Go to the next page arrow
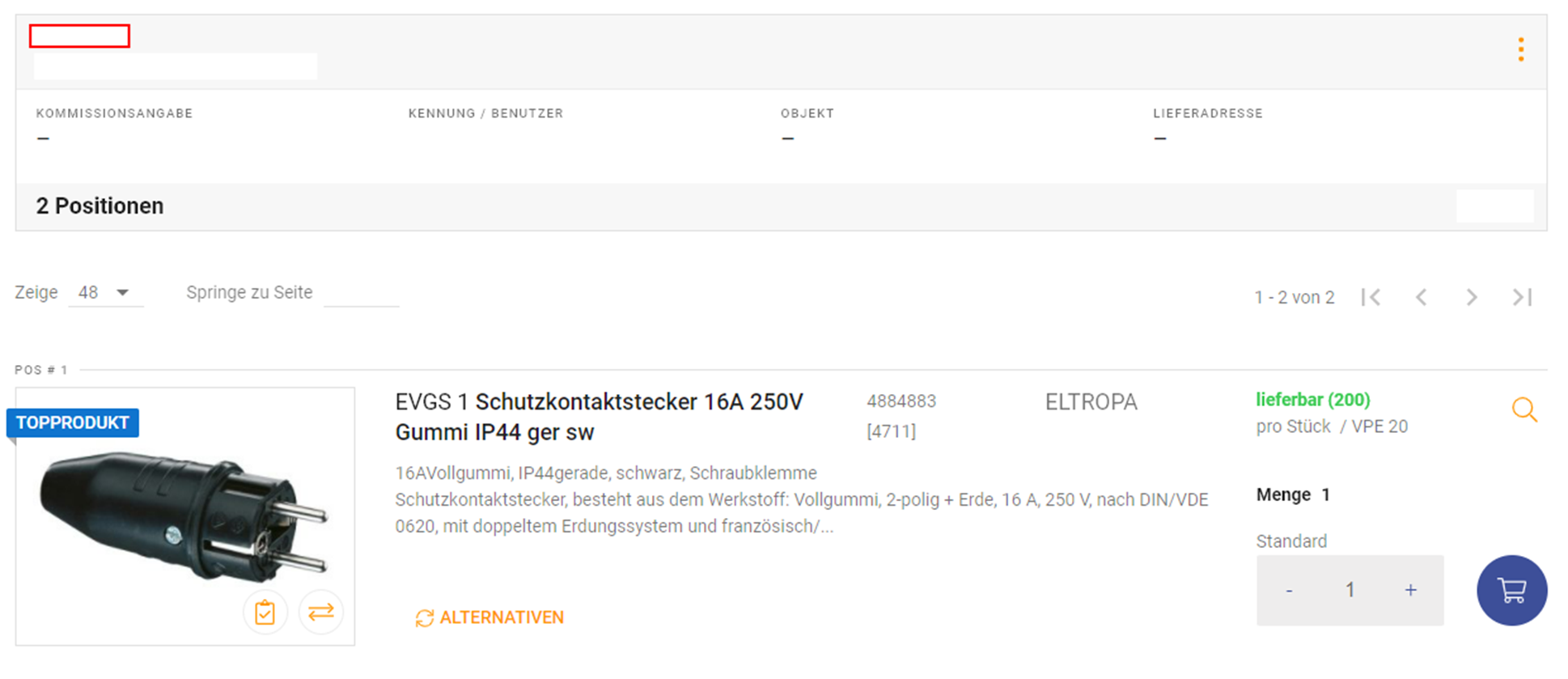The width and height of the screenshot is (1568, 679). coord(1472,297)
